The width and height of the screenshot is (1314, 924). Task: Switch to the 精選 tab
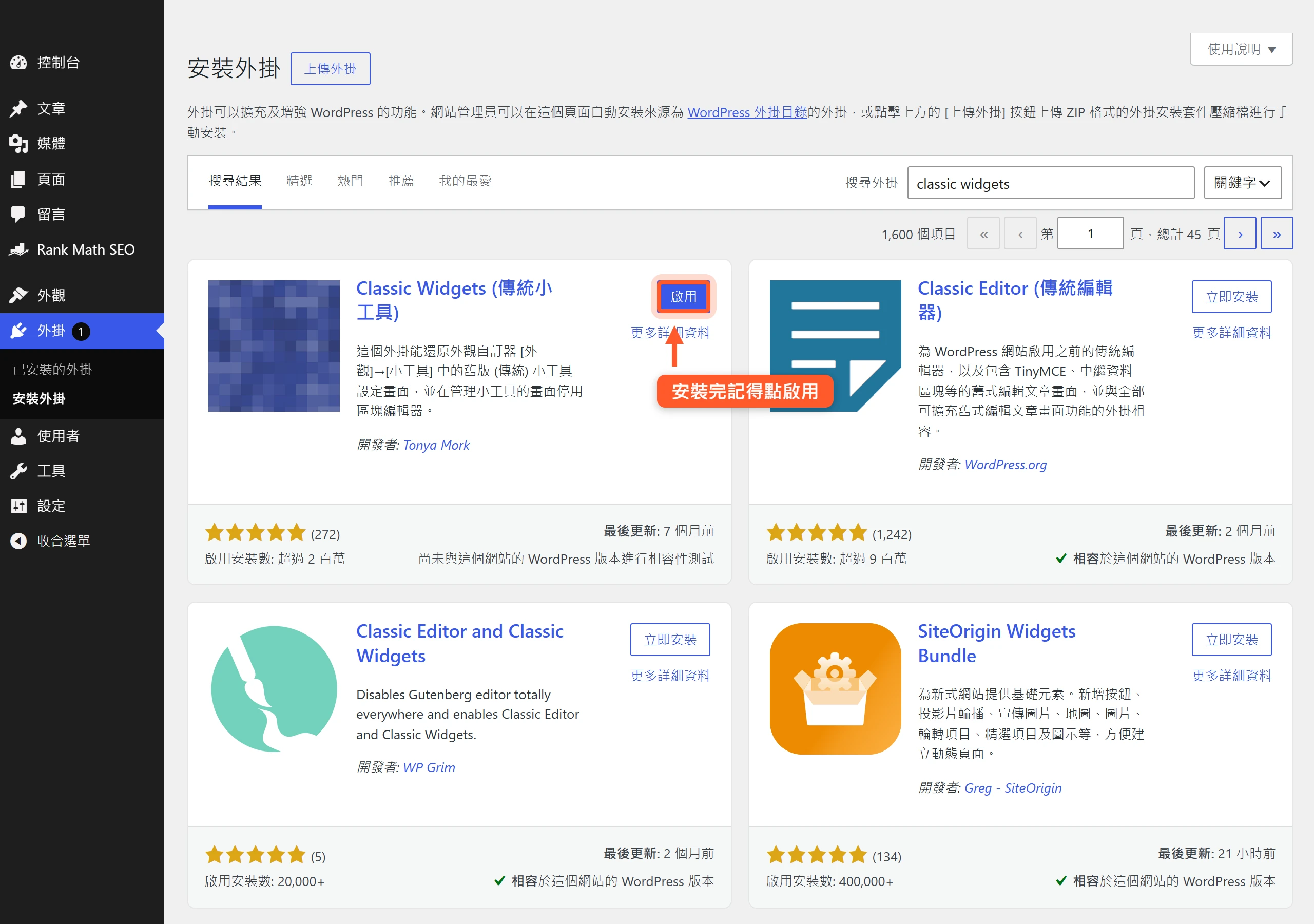pyautogui.click(x=299, y=182)
